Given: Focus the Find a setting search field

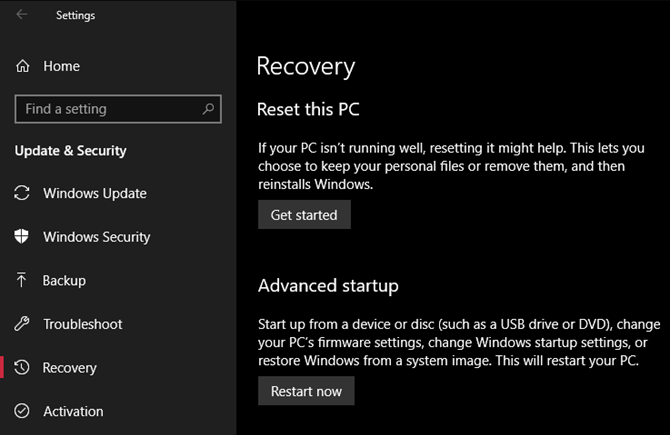Looking at the screenshot, I should tap(105, 109).
